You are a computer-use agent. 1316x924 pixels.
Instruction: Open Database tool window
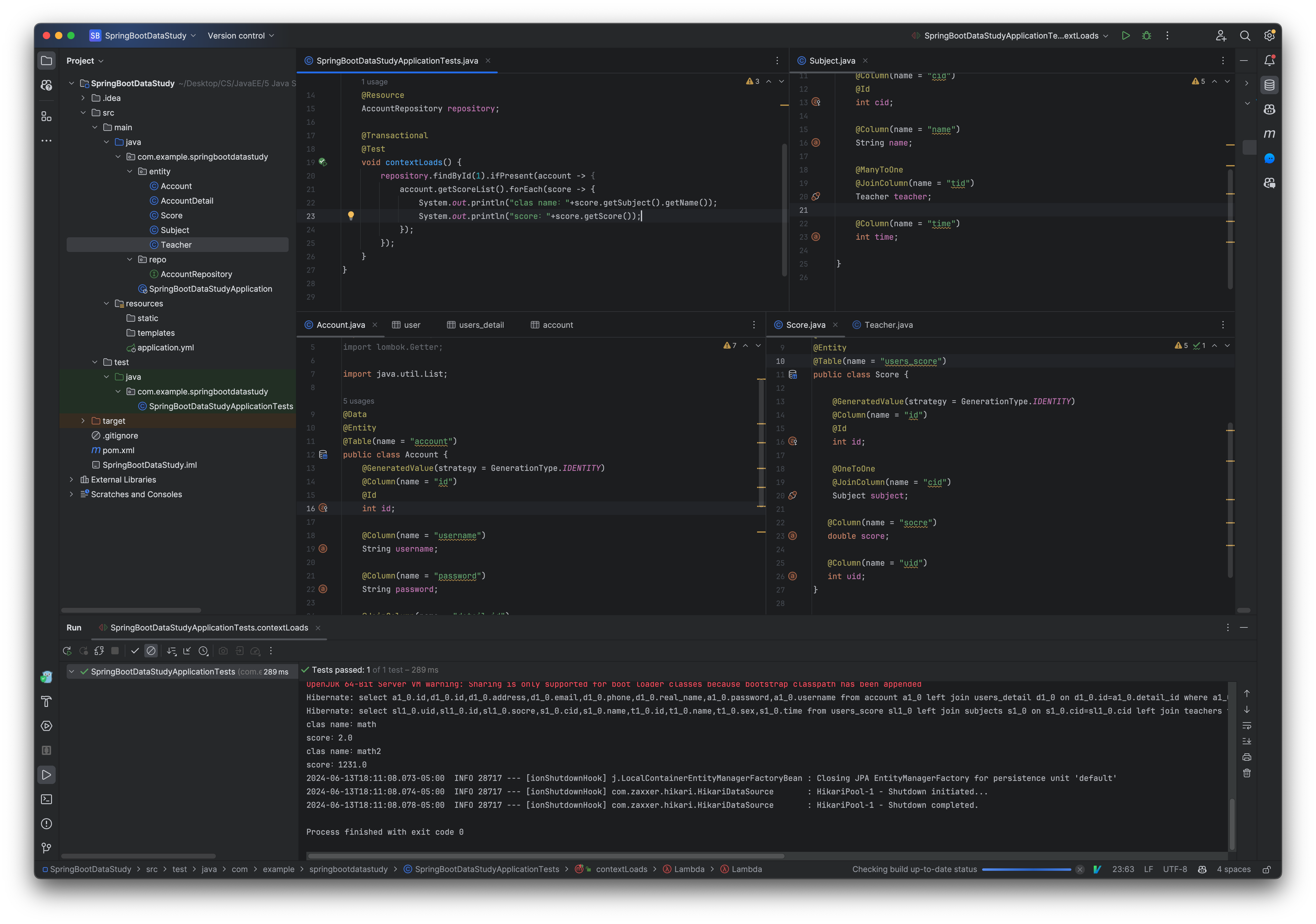(x=1270, y=85)
